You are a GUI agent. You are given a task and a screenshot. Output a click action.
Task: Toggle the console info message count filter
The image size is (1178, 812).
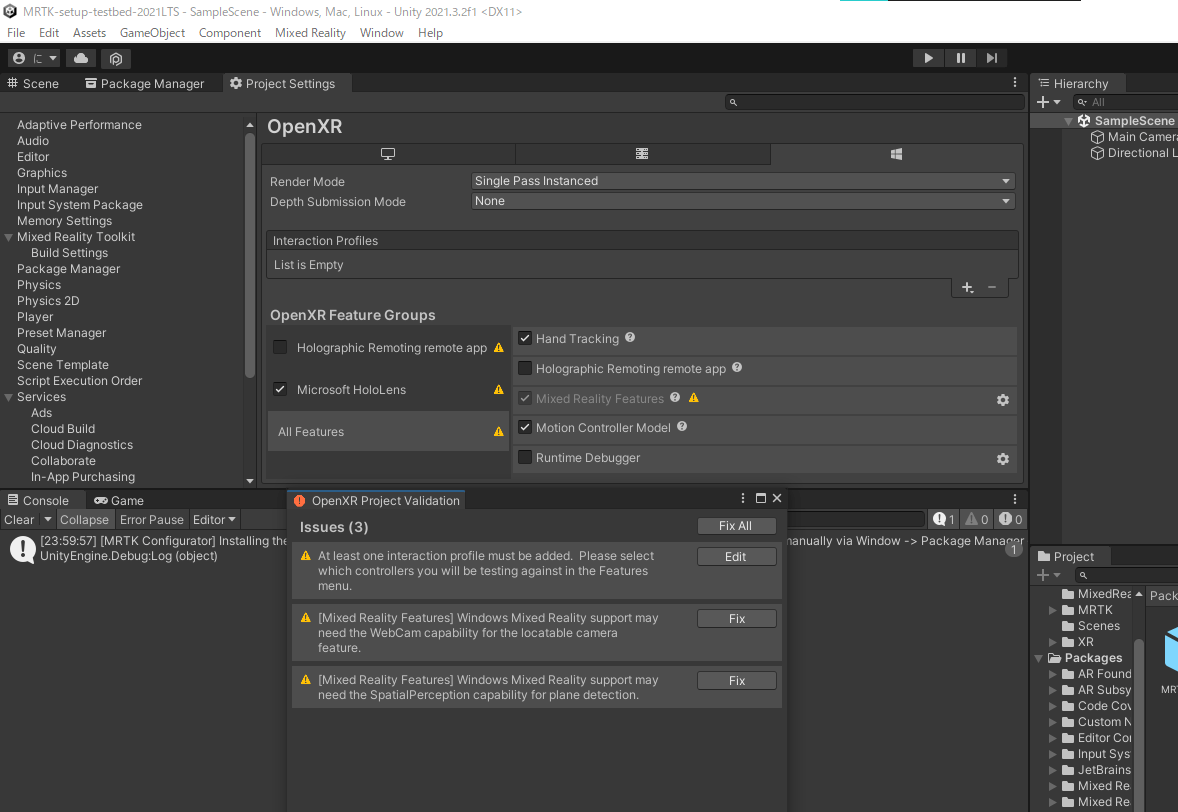point(944,519)
